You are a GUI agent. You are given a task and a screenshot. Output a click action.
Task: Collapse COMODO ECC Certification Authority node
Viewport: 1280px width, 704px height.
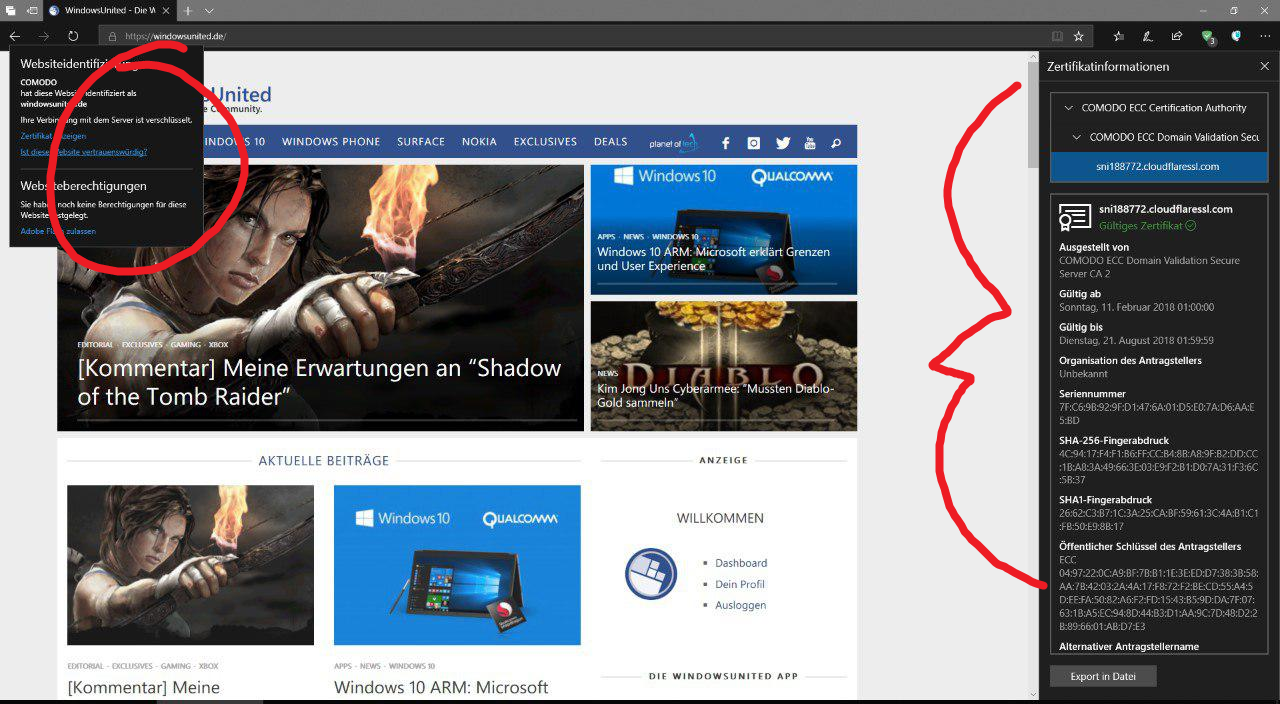coord(1070,108)
